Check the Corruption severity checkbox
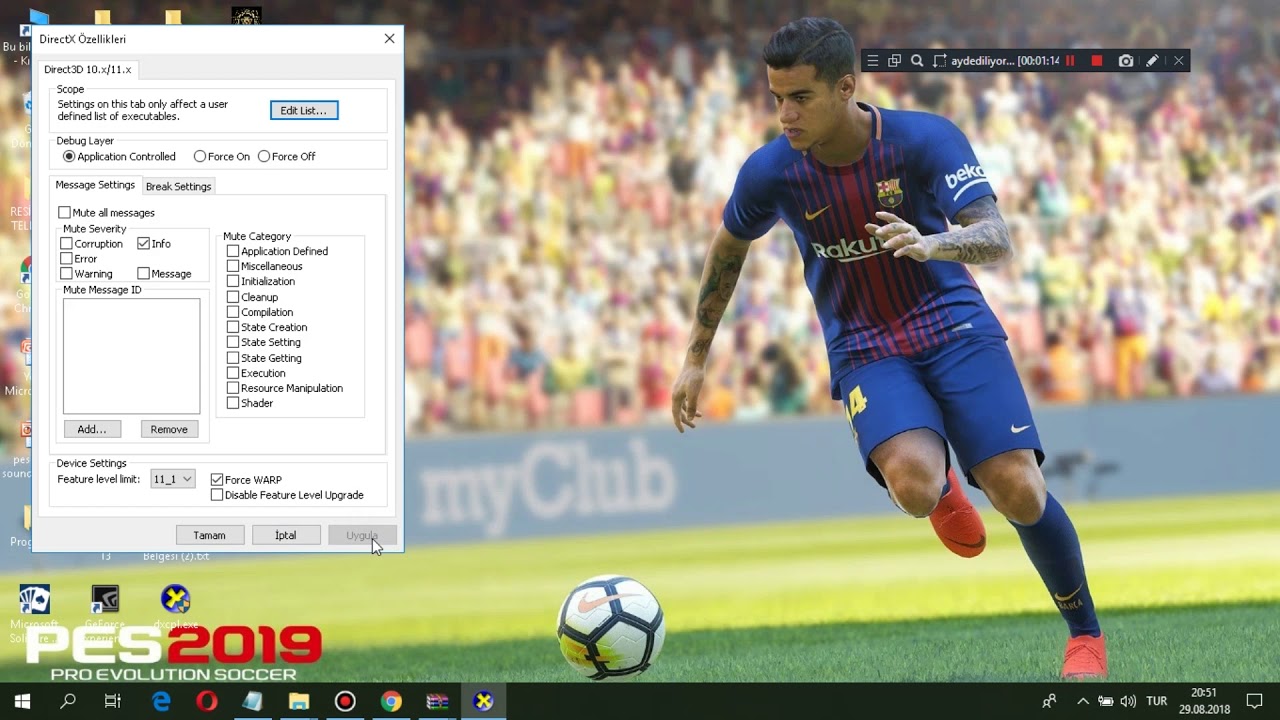Viewport: 1280px width, 720px height. pos(67,244)
